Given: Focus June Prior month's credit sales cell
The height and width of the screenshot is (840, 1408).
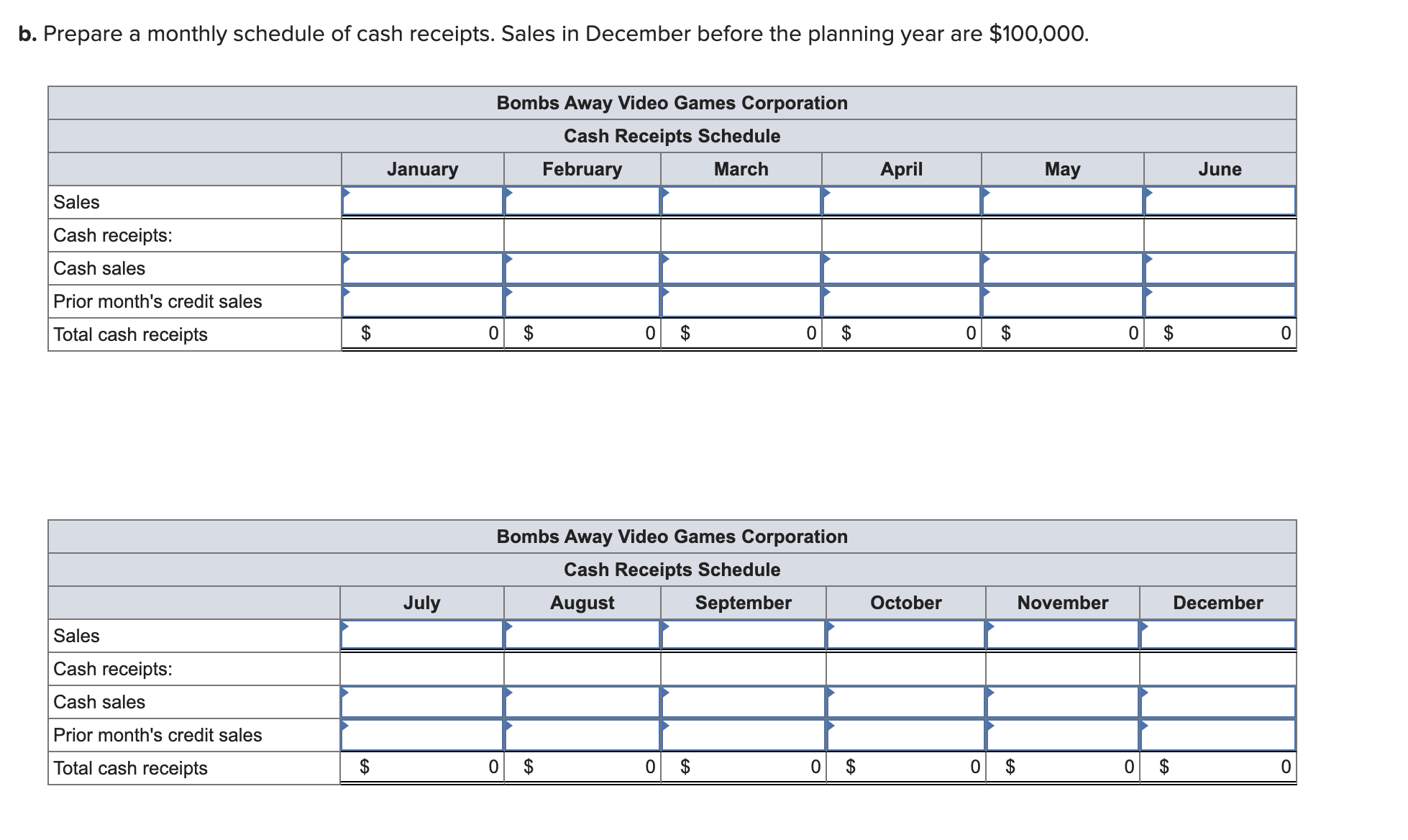Looking at the screenshot, I should 1220,301.
